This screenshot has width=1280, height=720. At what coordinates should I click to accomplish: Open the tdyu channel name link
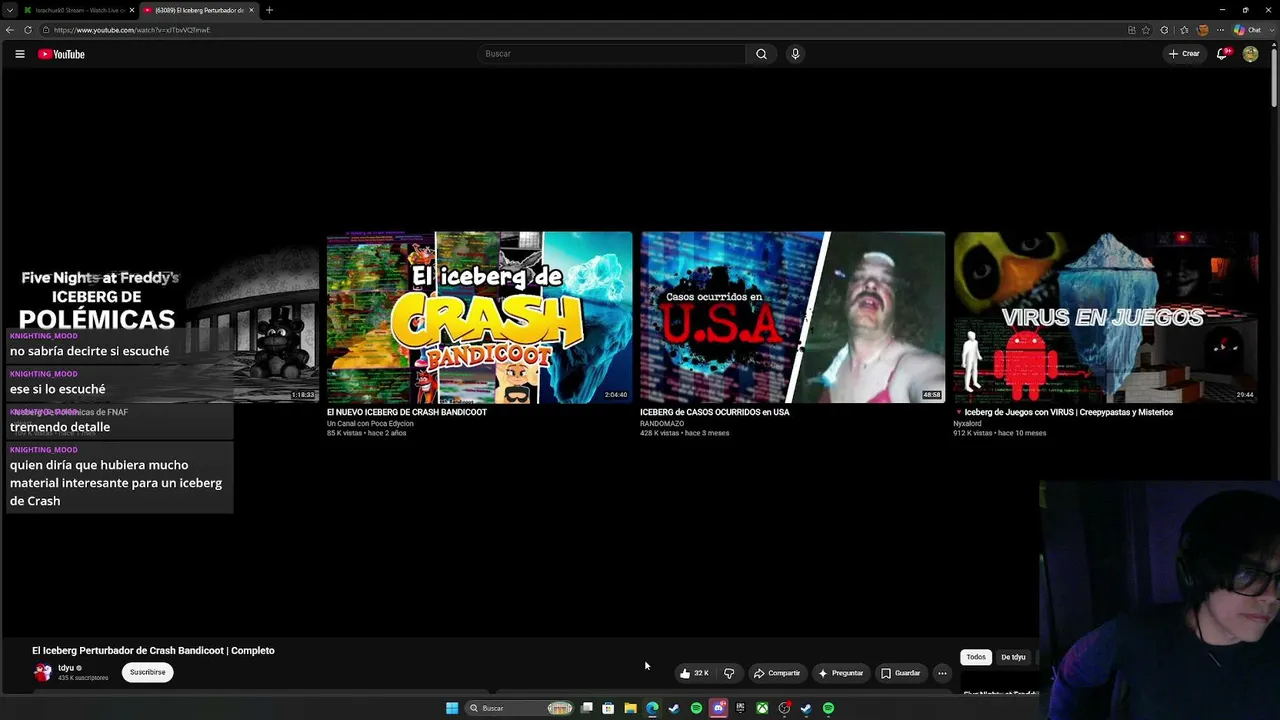click(66, 668)
